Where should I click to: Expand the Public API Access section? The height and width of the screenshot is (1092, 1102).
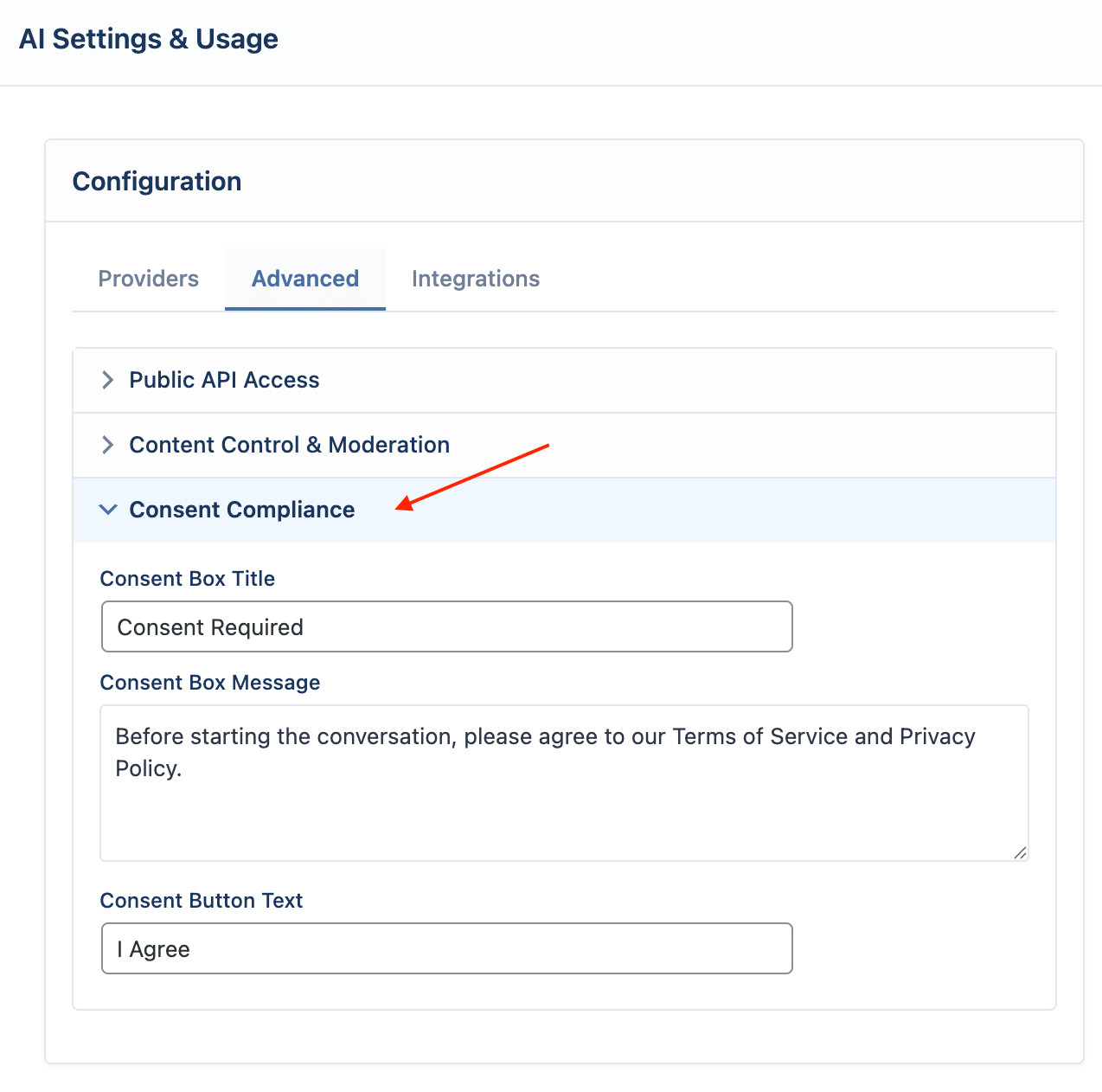(x=565, y=381)
